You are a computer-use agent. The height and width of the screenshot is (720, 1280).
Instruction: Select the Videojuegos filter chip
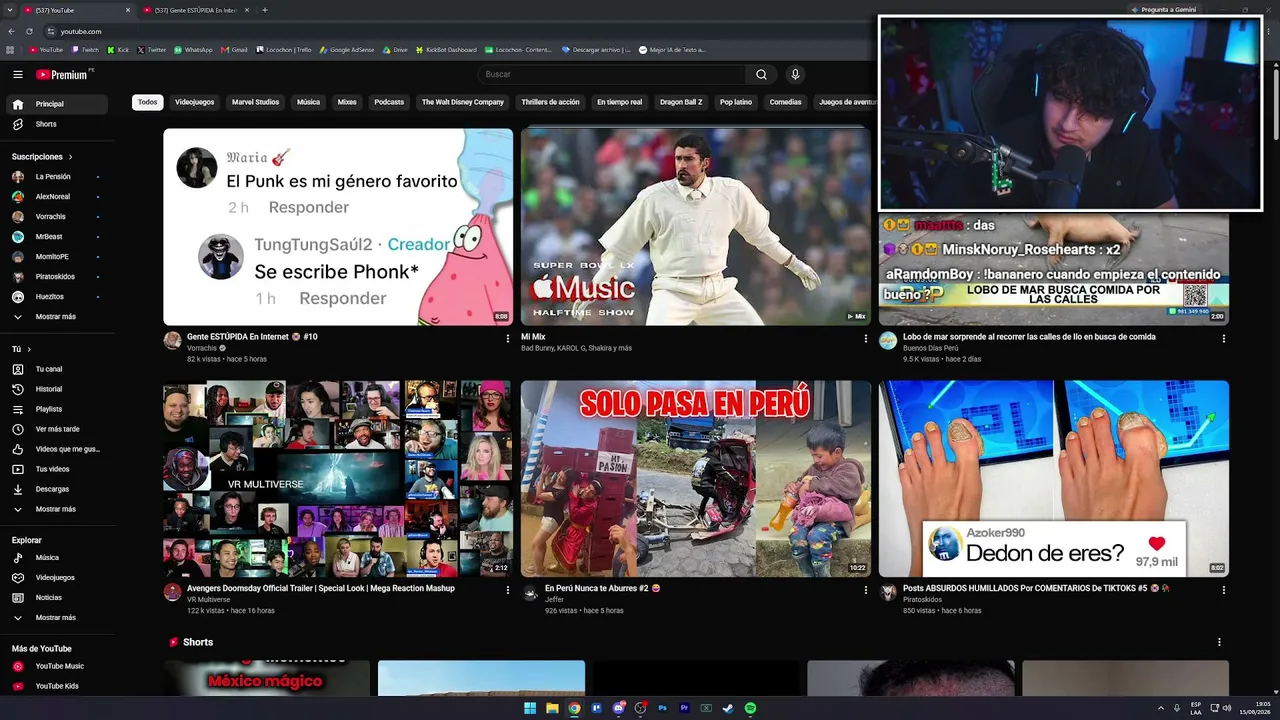click(194, 102)
